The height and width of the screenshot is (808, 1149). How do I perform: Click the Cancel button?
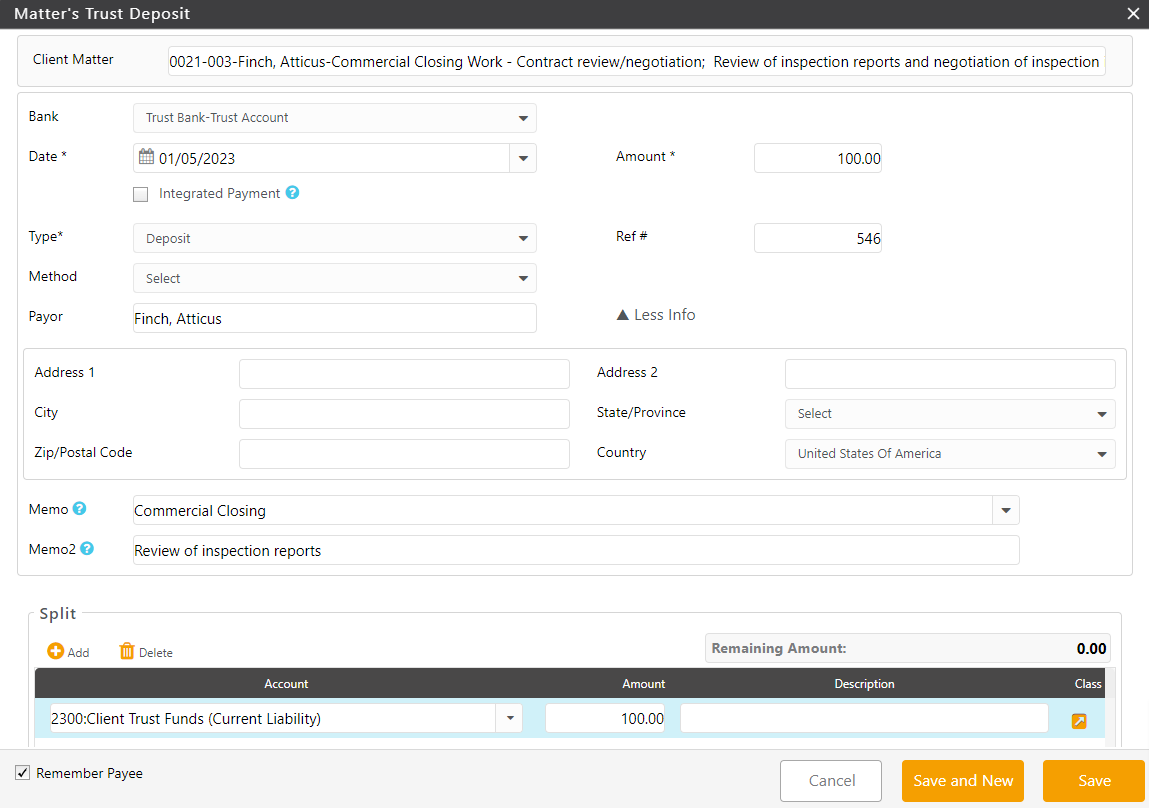click(830, 781)
